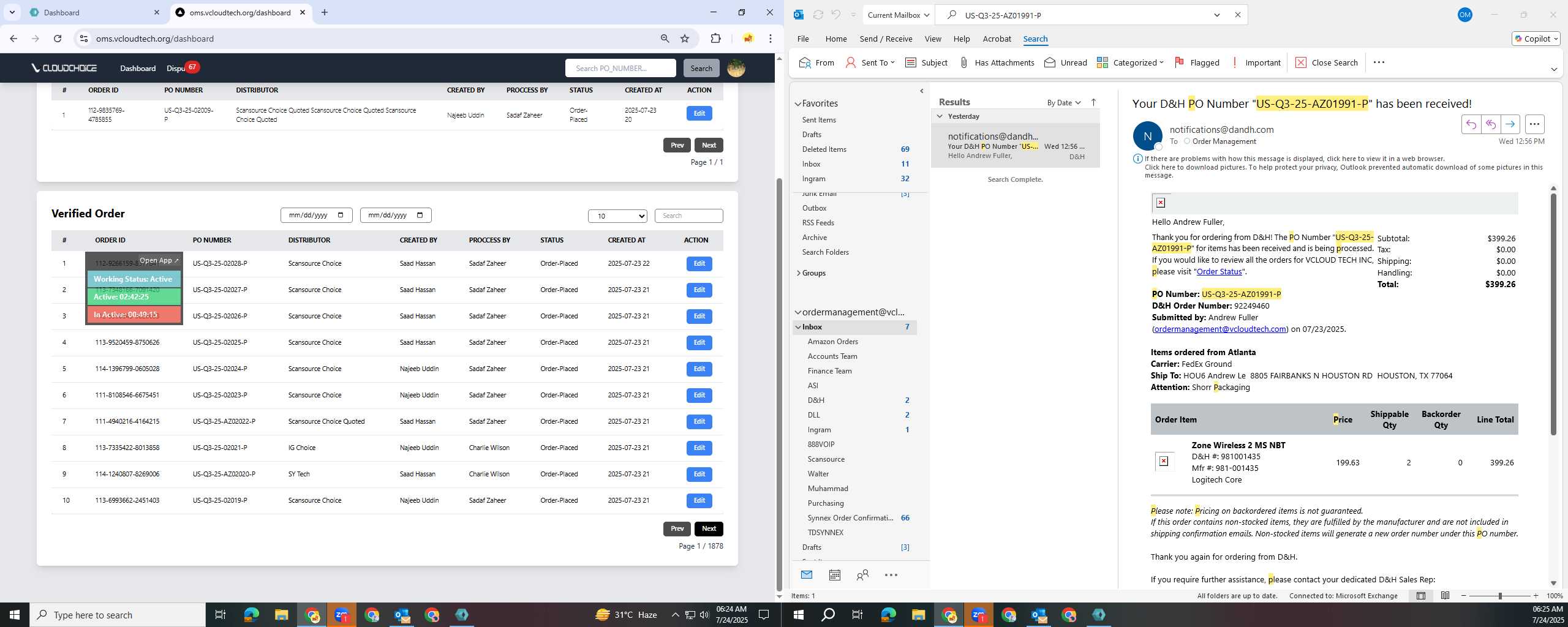This screenshot has width=1568, height=627.
Task: Collapse the Favorites folder group
Action: 798,104
